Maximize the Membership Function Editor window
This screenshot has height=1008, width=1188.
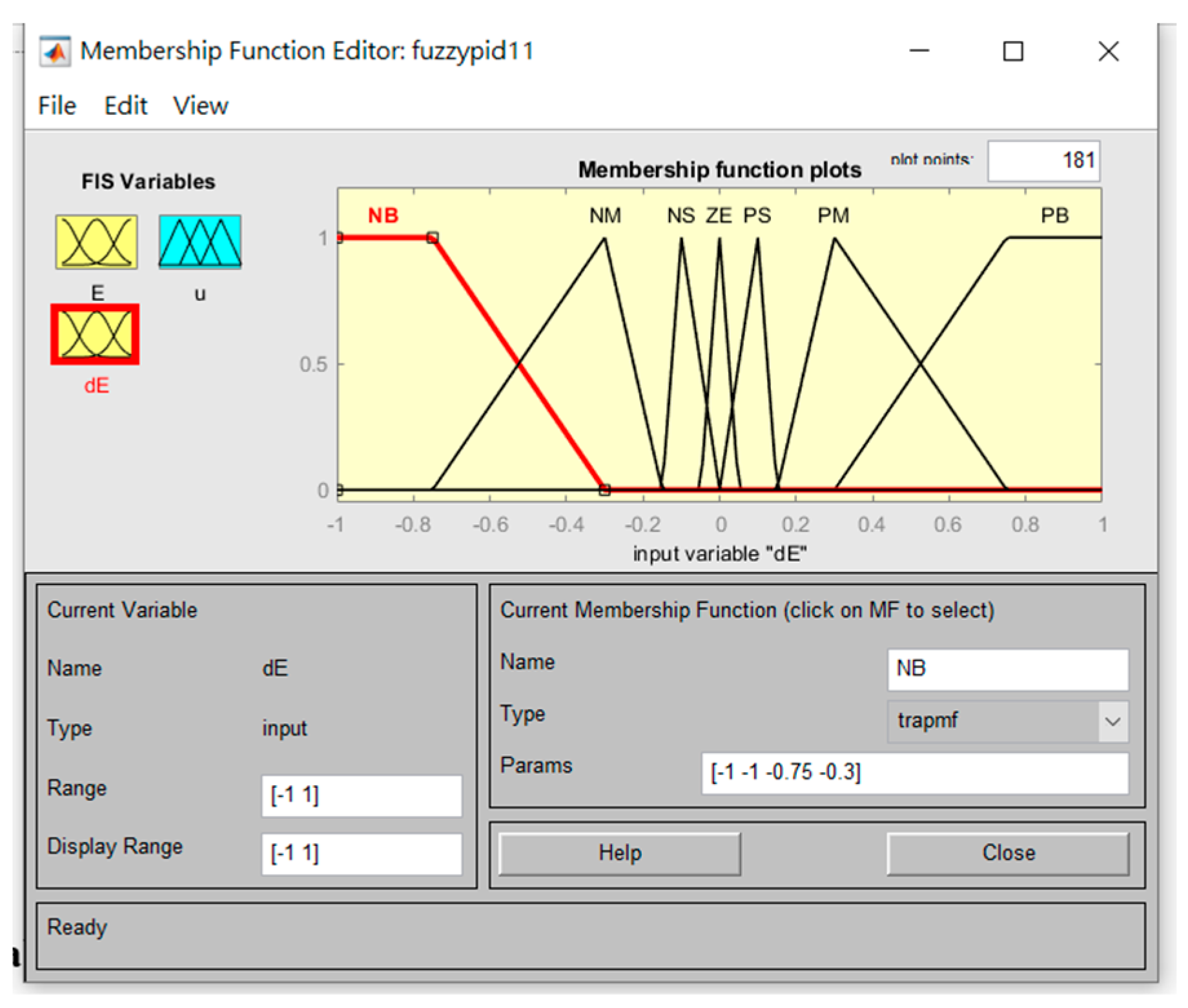point(1013,52)
